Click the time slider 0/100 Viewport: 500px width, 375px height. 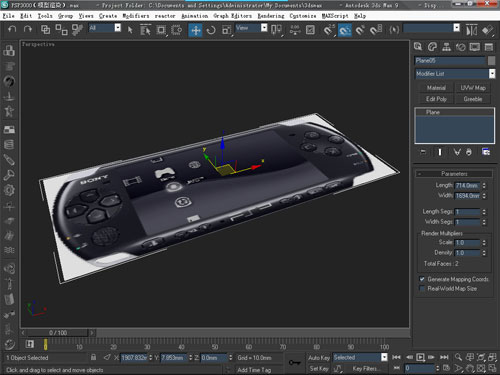coord(58,333)
